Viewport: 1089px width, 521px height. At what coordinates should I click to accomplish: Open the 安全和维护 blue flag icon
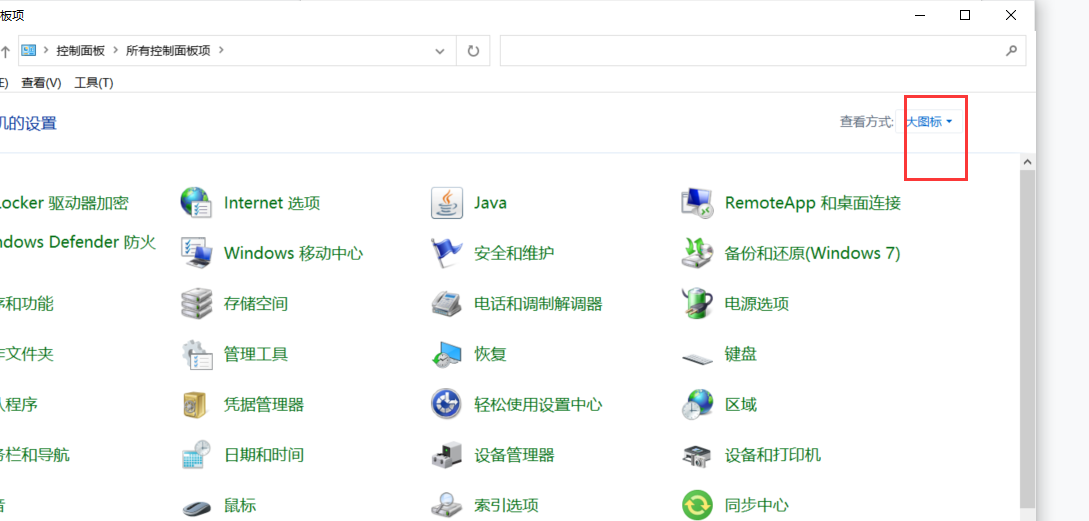(447, 253)
